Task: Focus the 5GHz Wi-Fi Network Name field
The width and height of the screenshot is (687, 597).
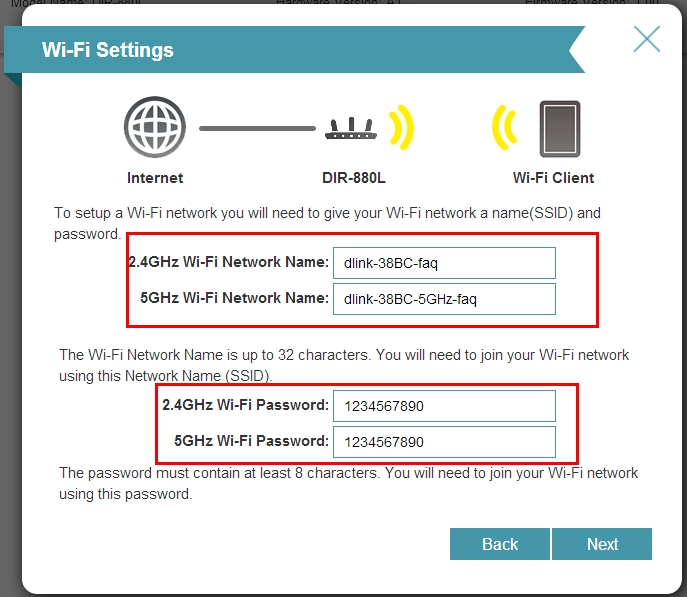Action: click(x=443, y=298)
